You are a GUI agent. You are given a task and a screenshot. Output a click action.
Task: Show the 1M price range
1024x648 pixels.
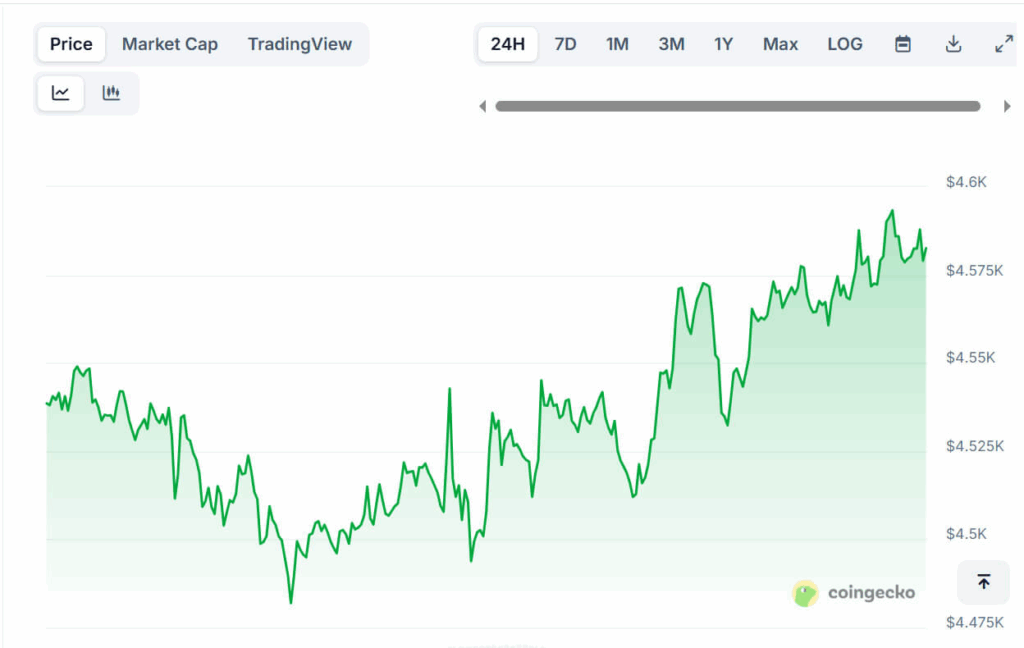click(617, 44)
